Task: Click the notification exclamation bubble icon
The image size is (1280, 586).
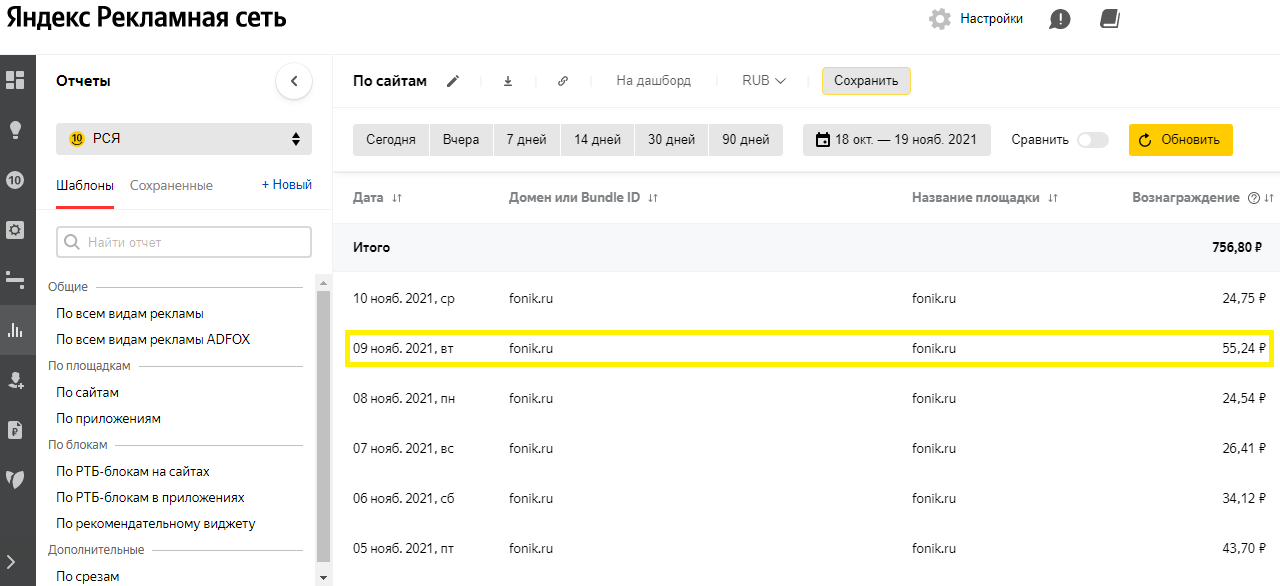Action: click(1060, 19)
